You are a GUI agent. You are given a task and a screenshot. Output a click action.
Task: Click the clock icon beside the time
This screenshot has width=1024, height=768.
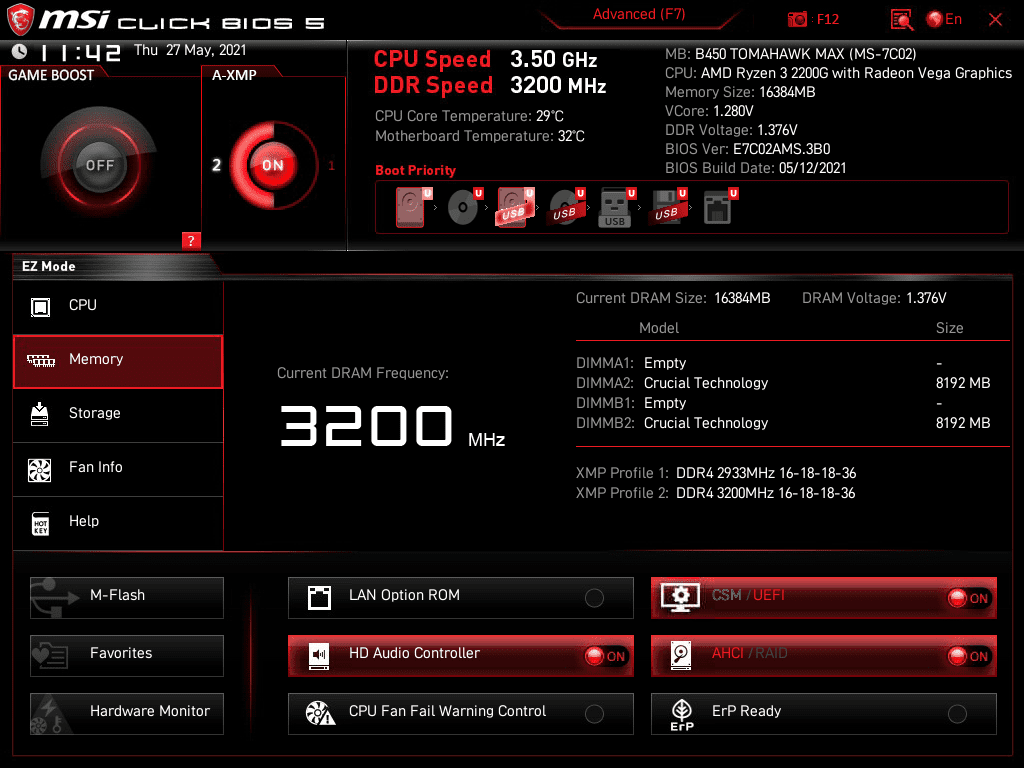coord(20,52)
